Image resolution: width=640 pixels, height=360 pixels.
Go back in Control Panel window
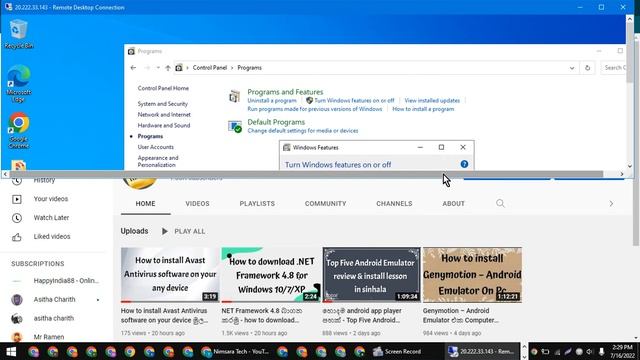[133, 68]
